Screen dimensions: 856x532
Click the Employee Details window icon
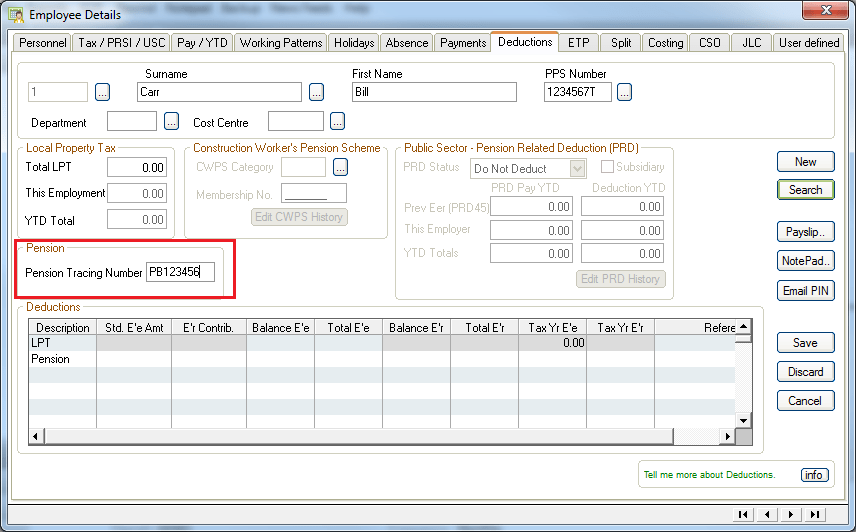(16, 15)
